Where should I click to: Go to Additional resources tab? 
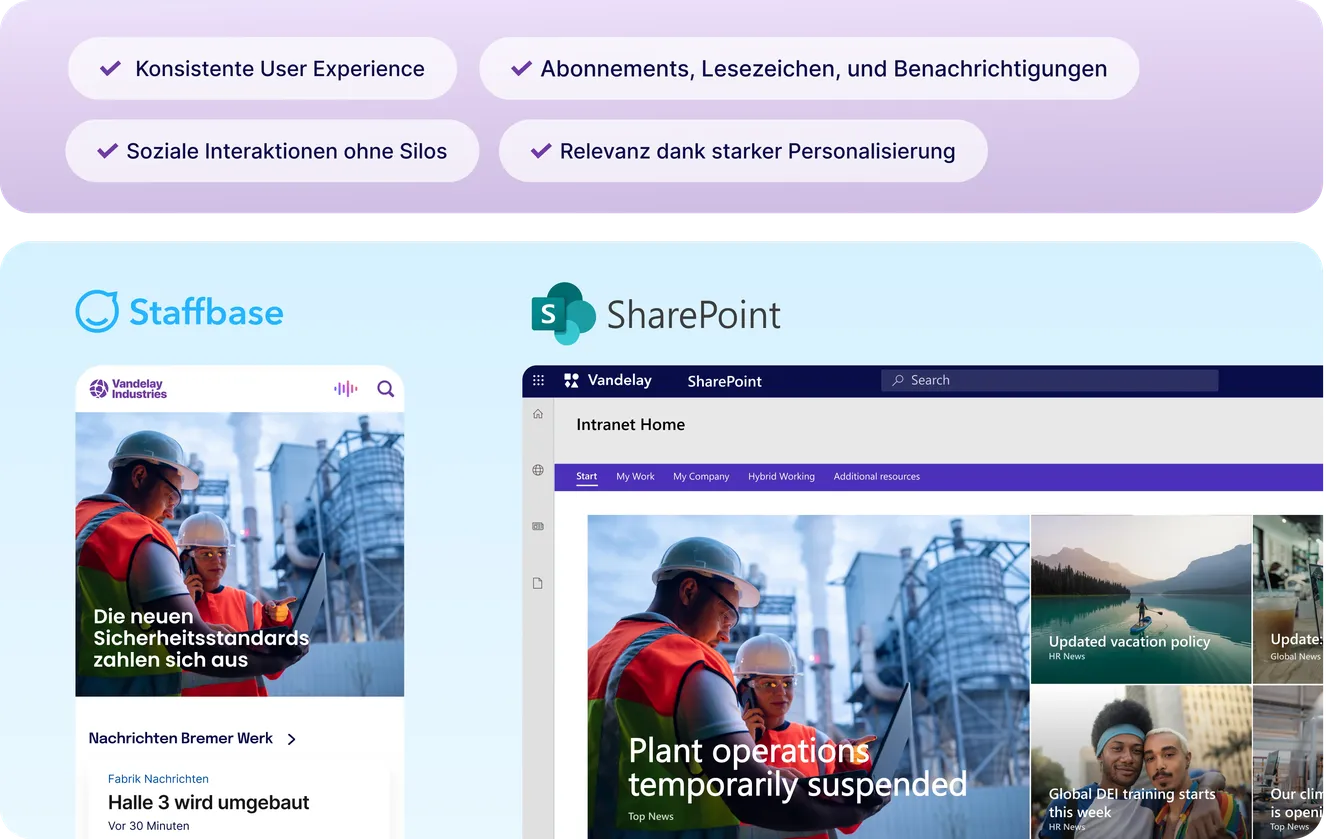tap(877, 476)
